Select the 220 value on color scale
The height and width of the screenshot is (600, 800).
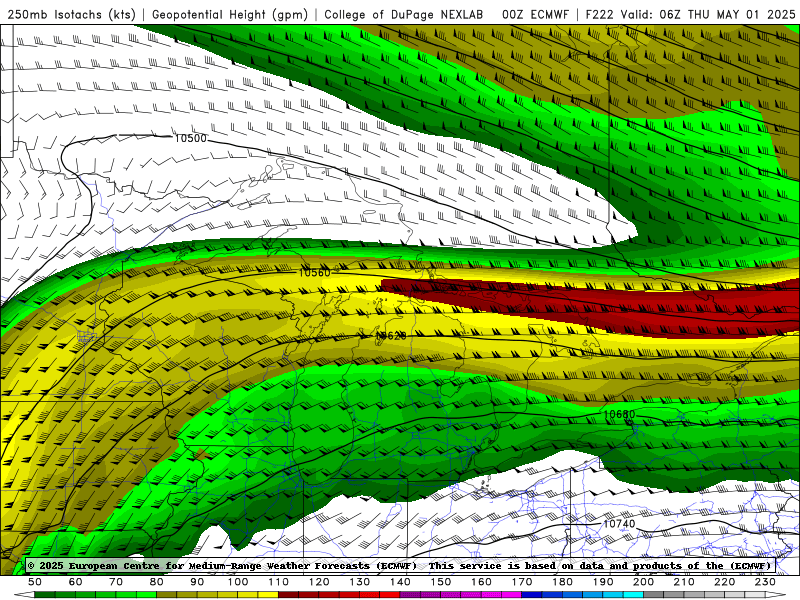click(x=724, y=582)
